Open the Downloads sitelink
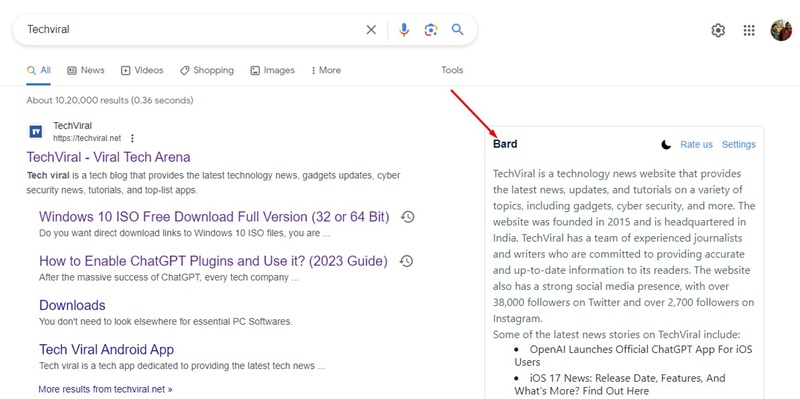 click(72, 305)
